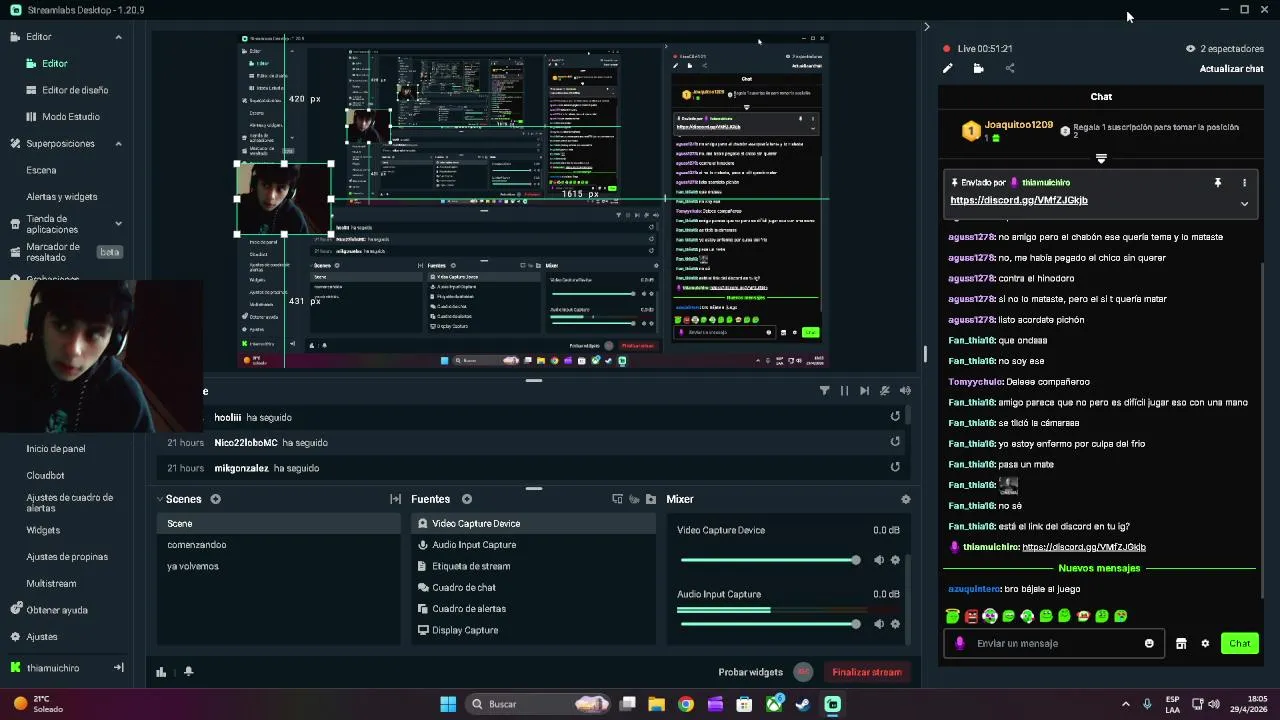Send message with green Chat button
This screenshot has width=1280, height=720.
[x=1239, y=643]
